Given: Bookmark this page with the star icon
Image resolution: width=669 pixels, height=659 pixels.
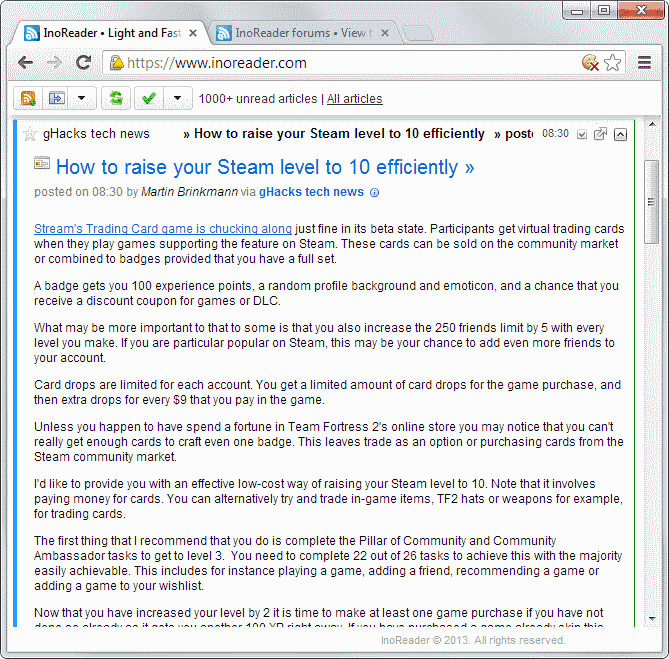Looking at the screenshot, I should [613, 63].
